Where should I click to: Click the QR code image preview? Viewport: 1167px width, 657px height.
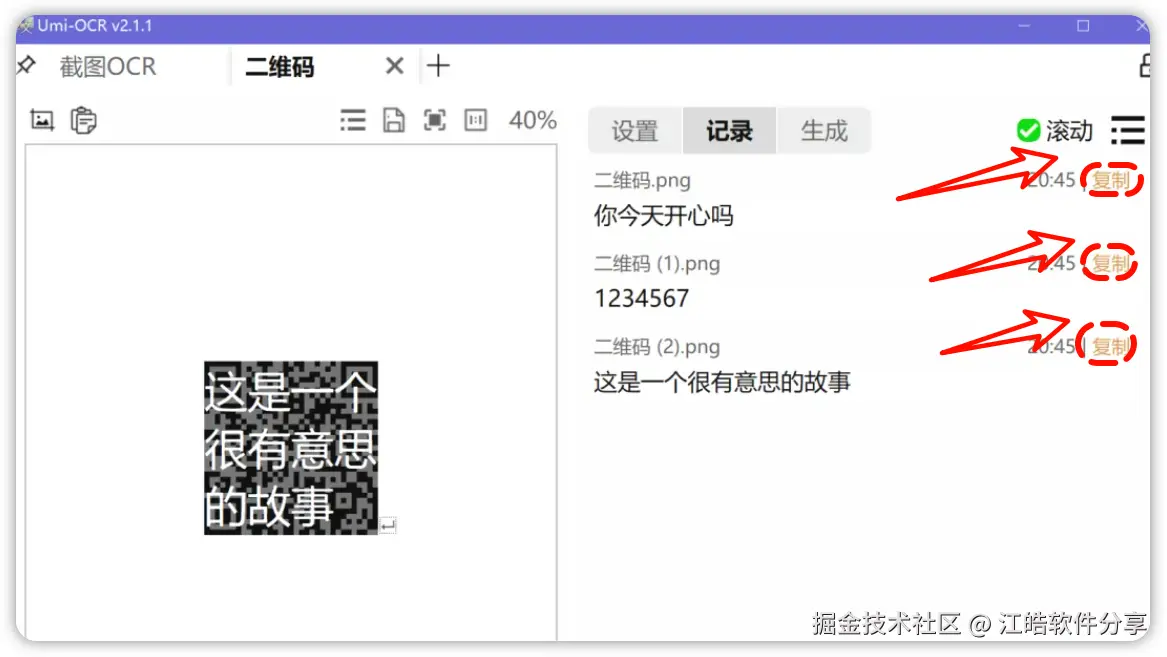pos(291,448)
